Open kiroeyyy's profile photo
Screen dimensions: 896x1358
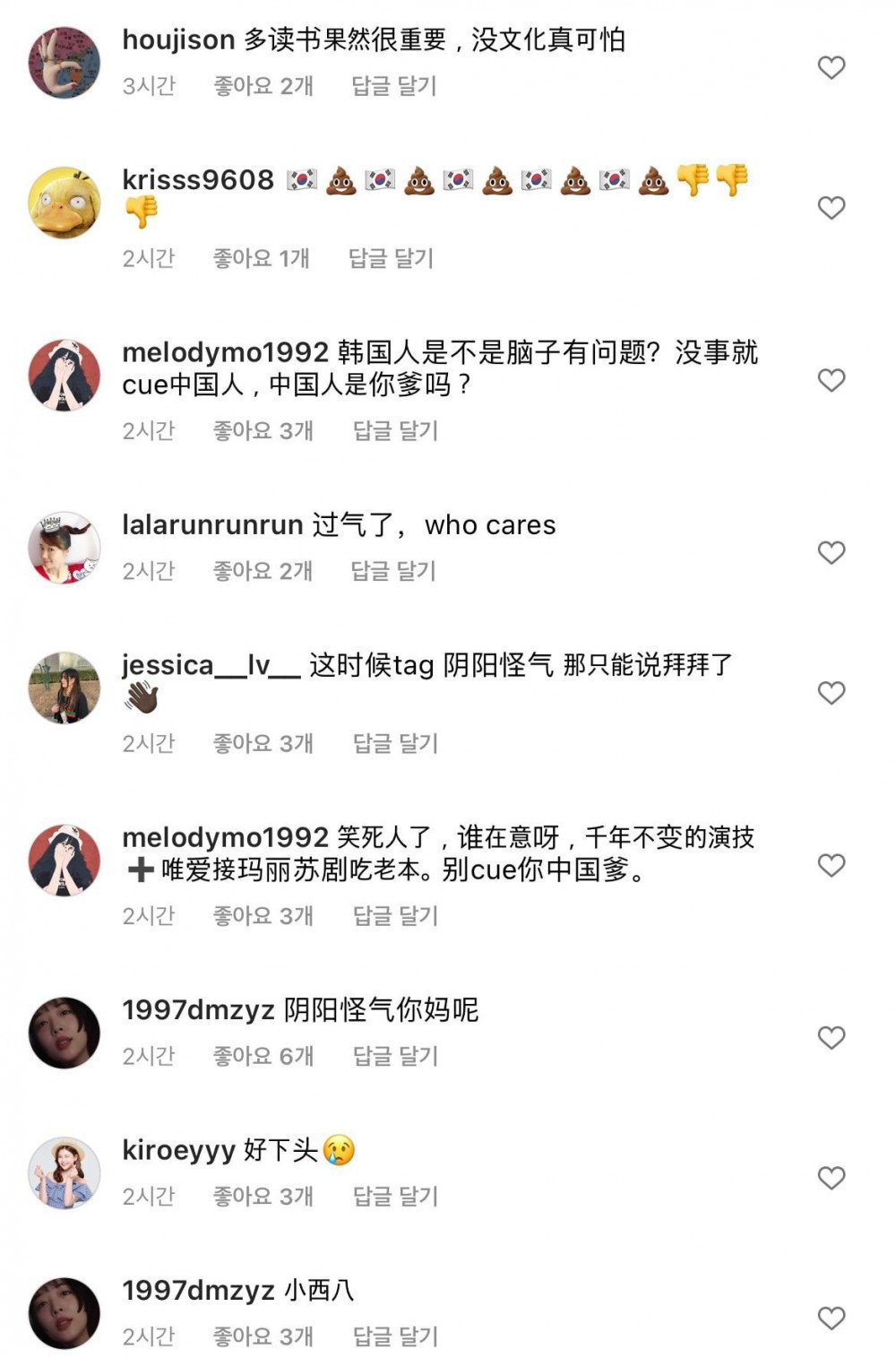65,1173
